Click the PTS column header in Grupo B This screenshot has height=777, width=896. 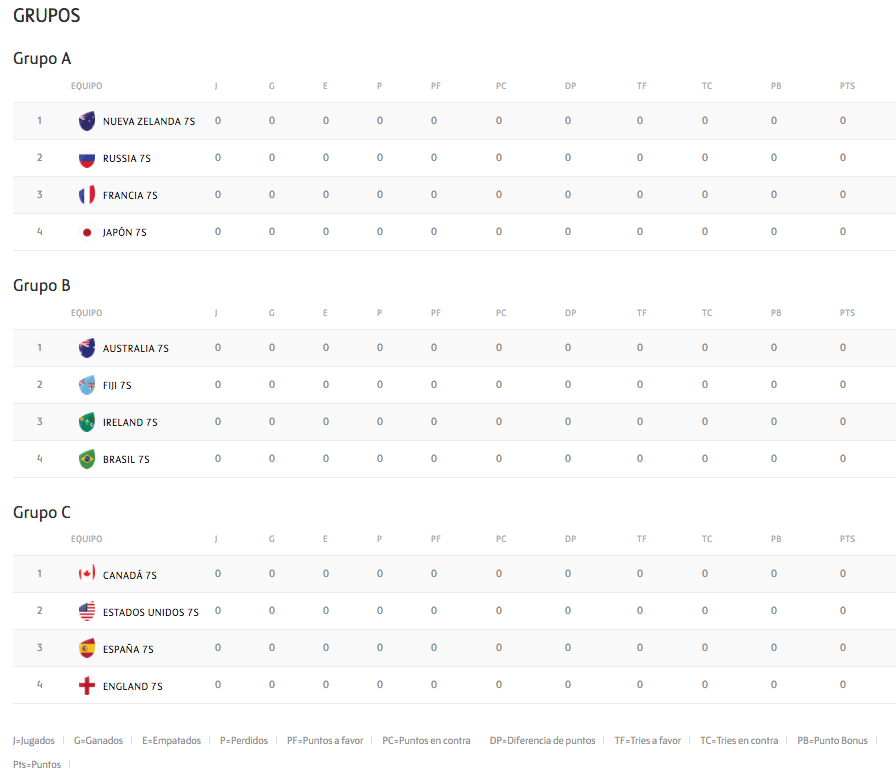(x=847, y=313)
